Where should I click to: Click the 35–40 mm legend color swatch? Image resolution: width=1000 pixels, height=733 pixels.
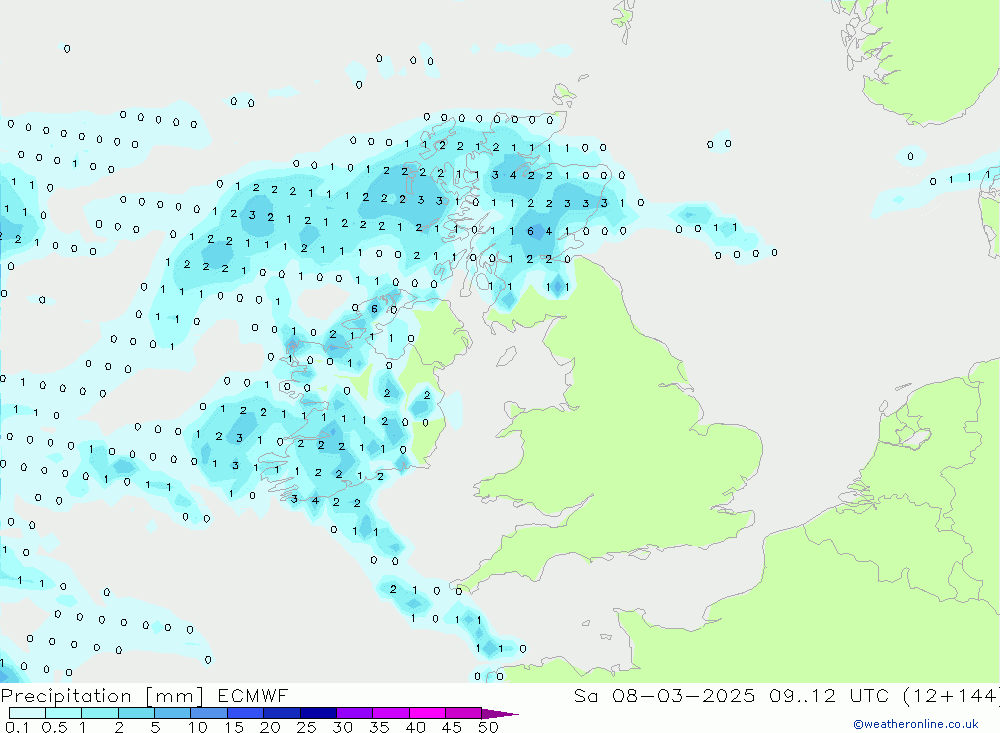tap(391, 713)
